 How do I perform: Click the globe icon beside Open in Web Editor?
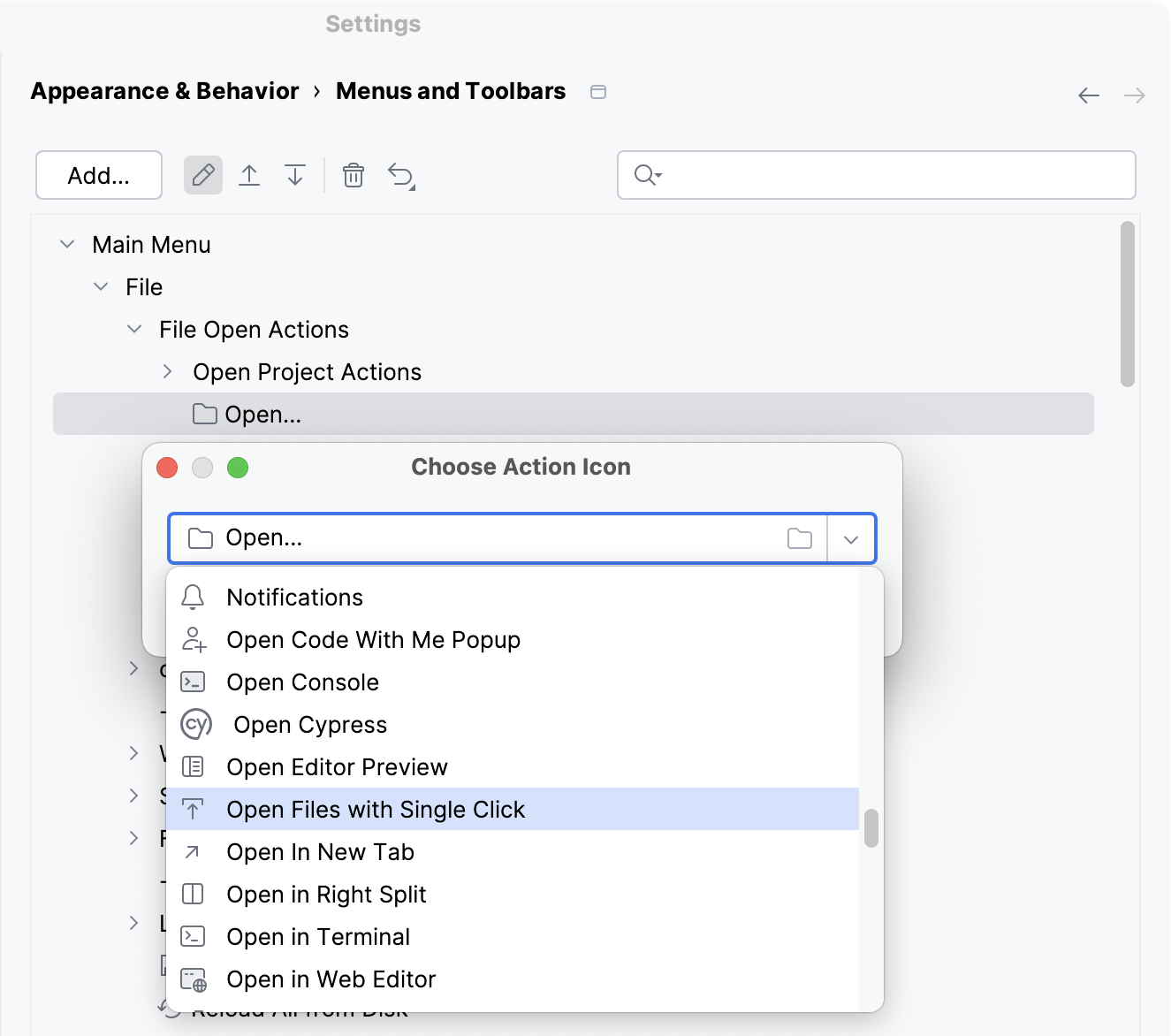coord(193,979)
